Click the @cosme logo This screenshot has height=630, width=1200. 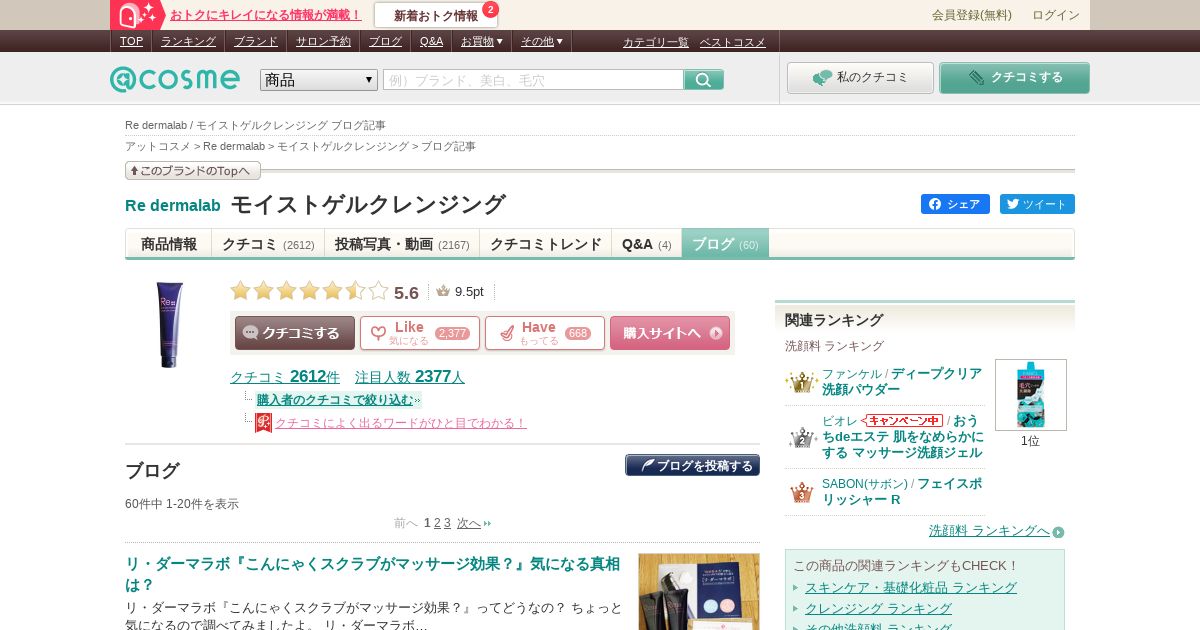175,79
